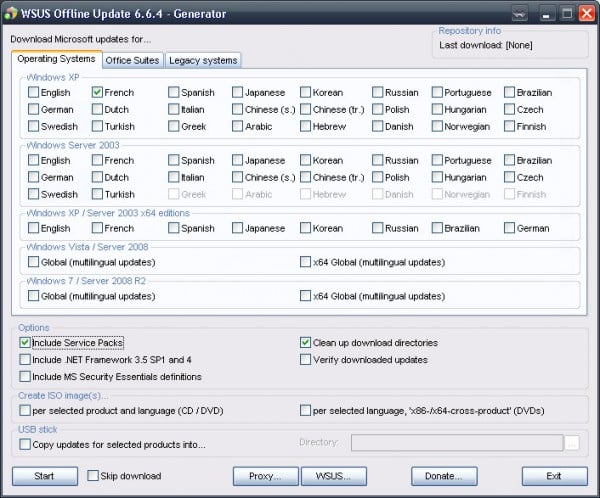
Task: Tick German under XP / Server 2003 x64 editions
Action: coord(509,228)
